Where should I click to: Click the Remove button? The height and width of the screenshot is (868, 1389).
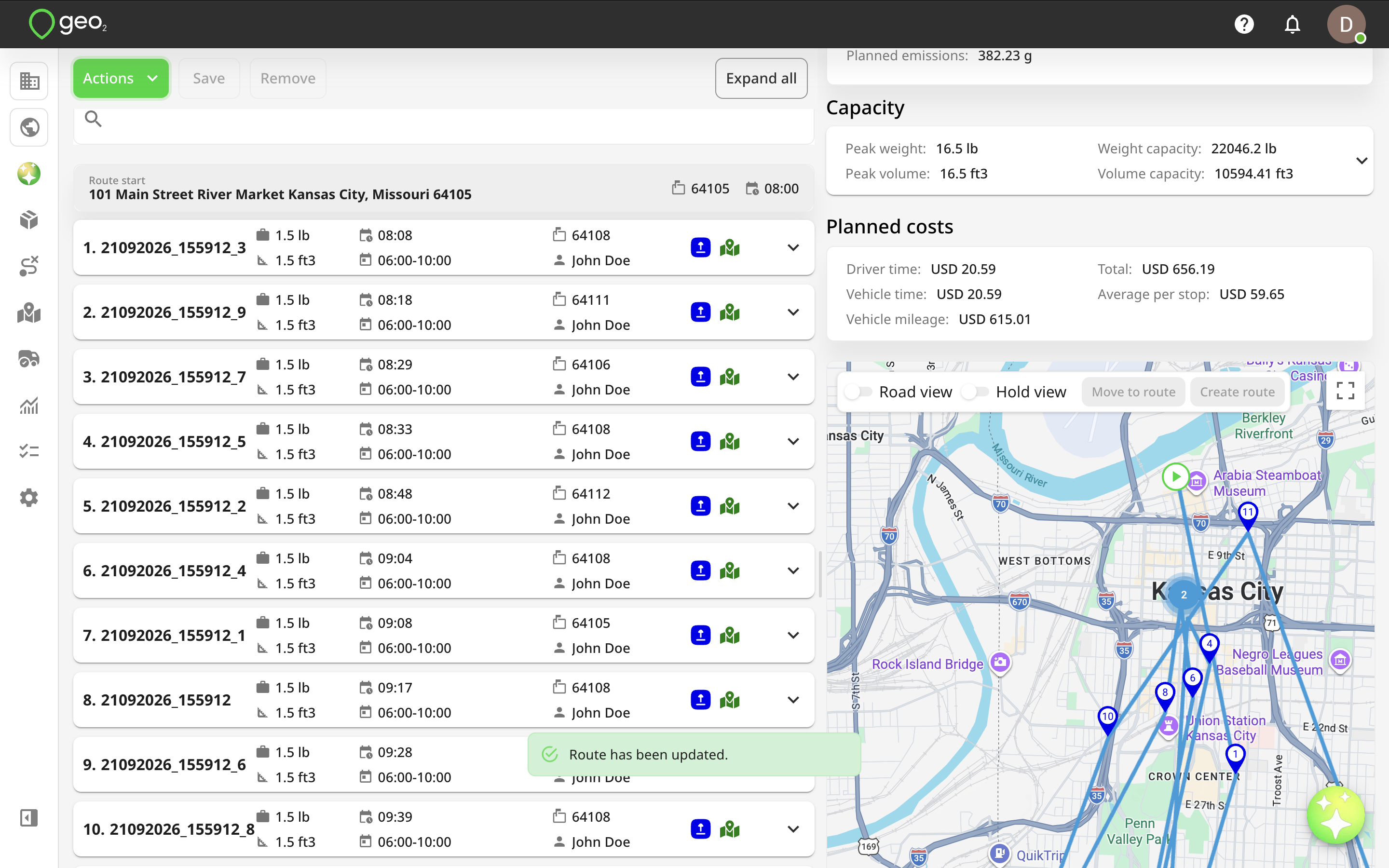pos(288,78)
